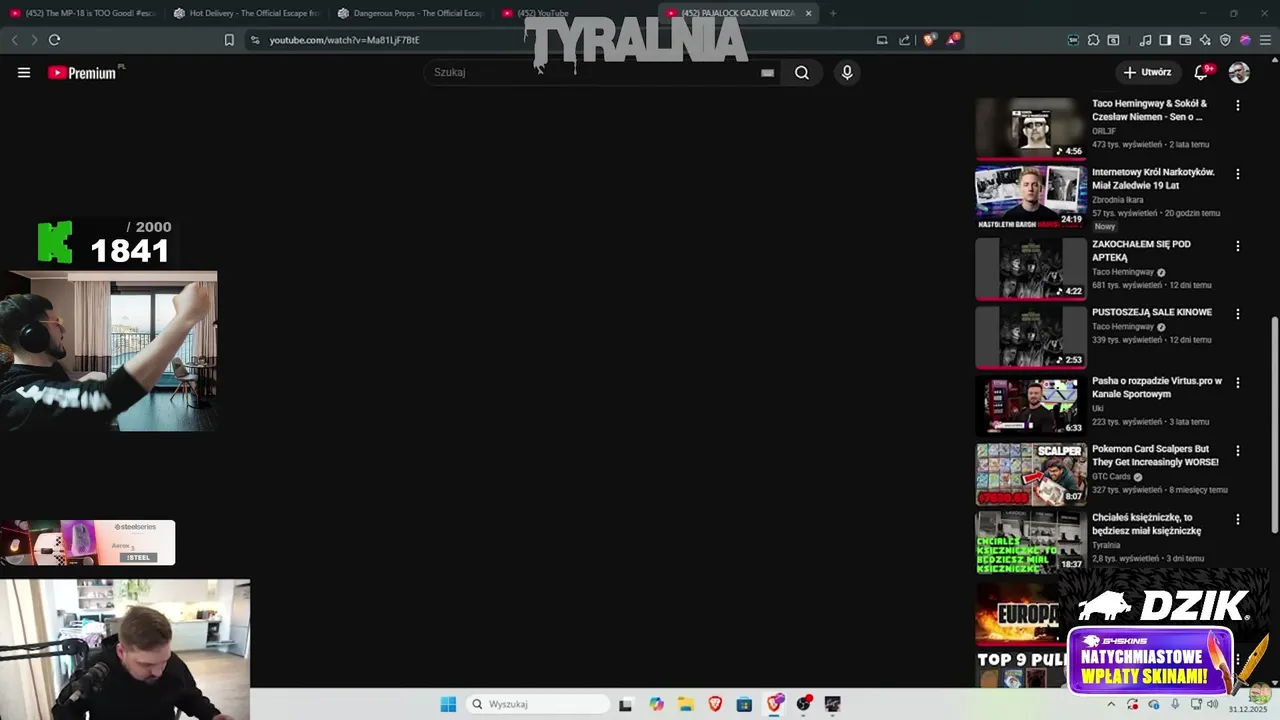Toggle the browser sidebar panel icon
This screenshot has height=720, width=1280.
coord(1165,40)
